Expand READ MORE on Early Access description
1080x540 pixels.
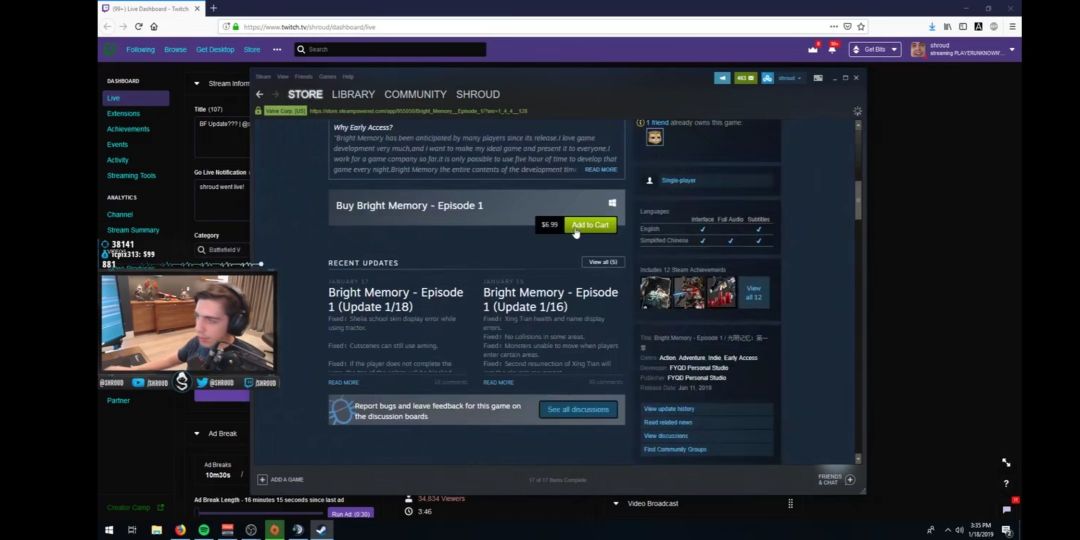[x=601, y=169]
